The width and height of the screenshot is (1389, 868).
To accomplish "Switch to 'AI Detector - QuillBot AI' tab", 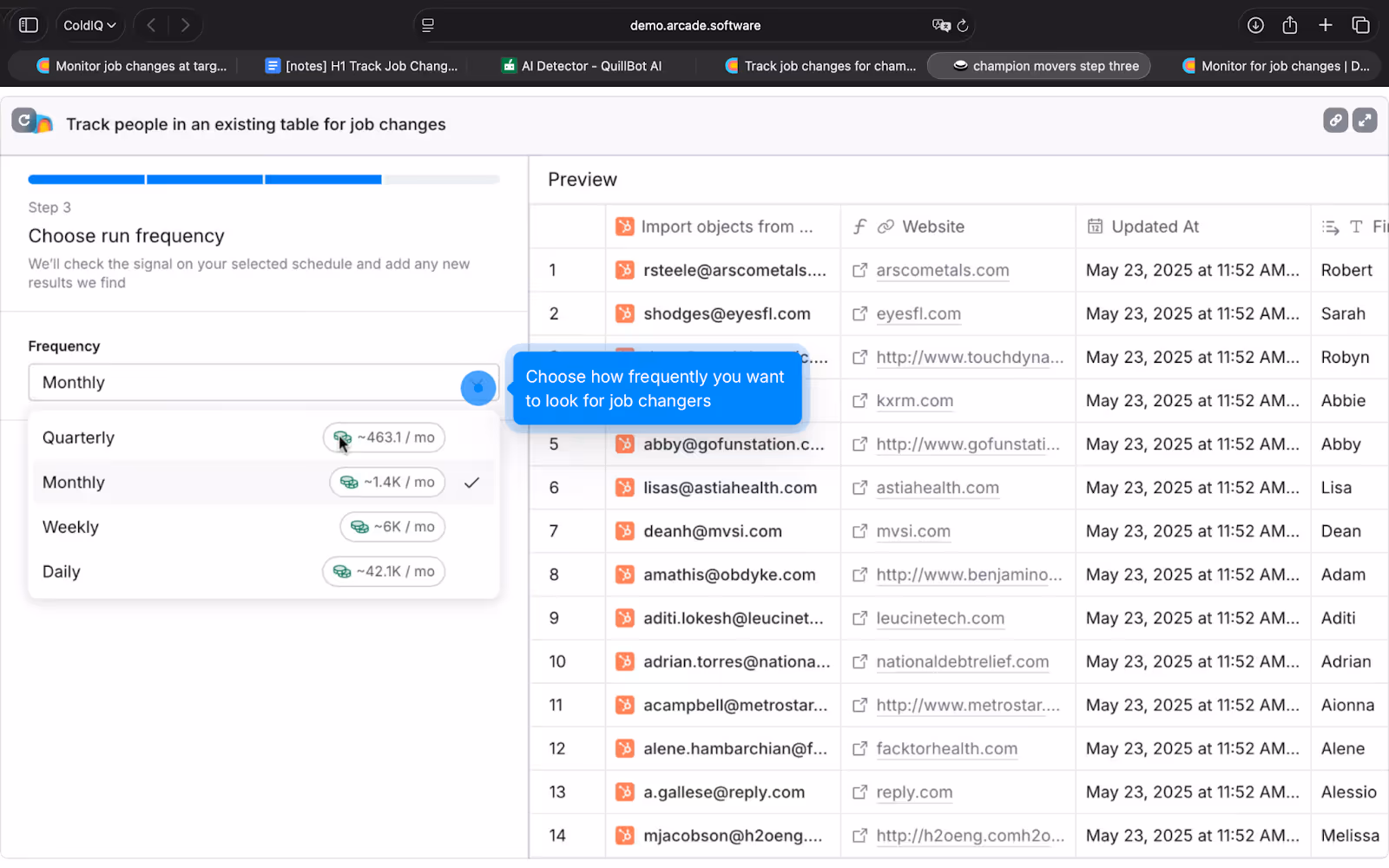I will point(582,66).
